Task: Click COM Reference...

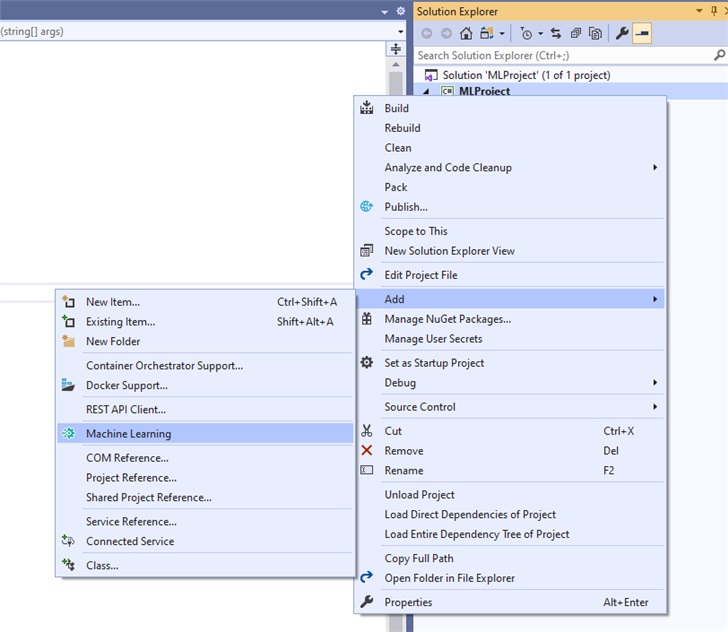Action: [x=205, y=458]
